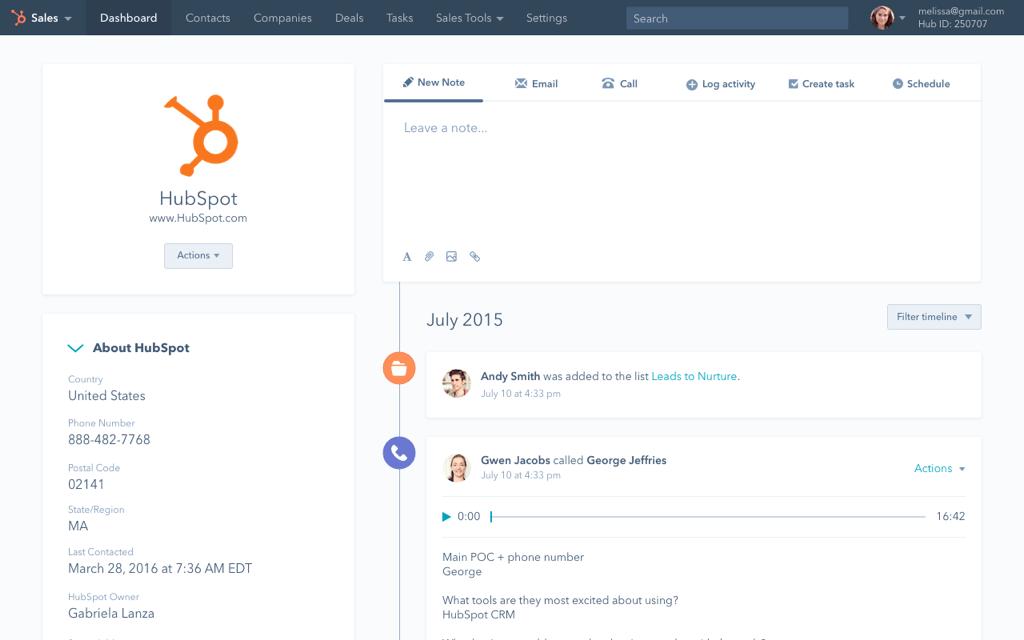
Task: Click the MA state value
Action: 78,526
